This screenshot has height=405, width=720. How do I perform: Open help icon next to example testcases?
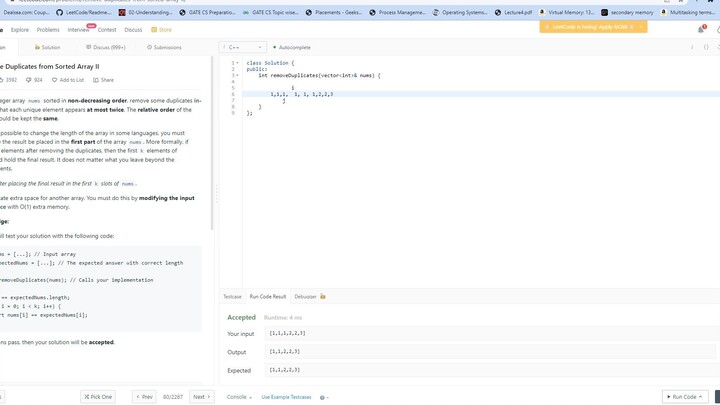click(323, 397)
